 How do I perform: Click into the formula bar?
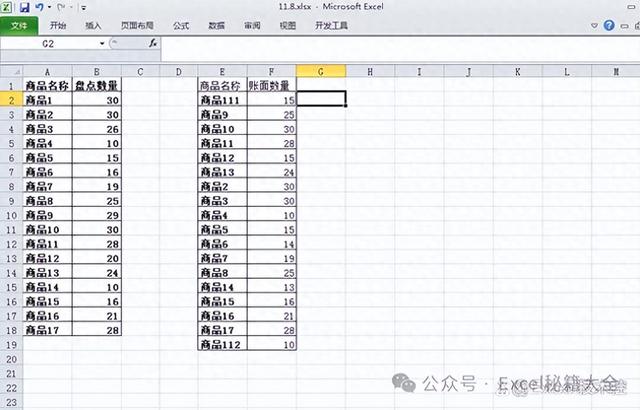[400, 44]
